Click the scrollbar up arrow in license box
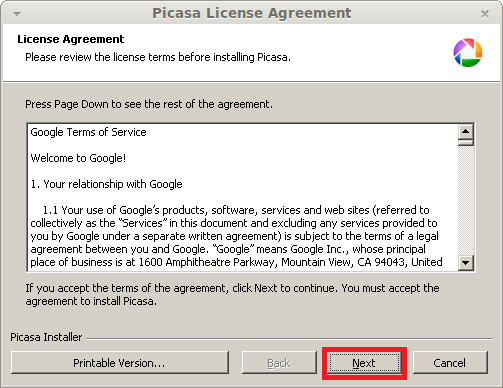The image size is (503, 388). coord(466,132)
